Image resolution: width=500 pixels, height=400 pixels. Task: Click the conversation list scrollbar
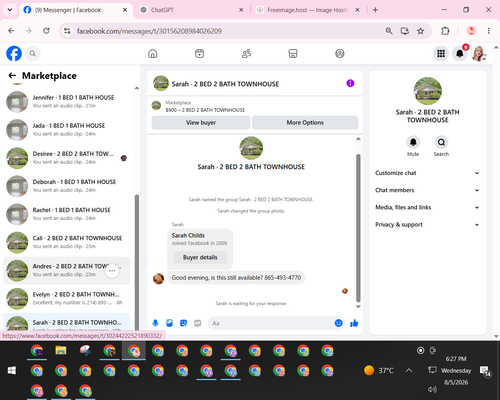tap(137, 262)
